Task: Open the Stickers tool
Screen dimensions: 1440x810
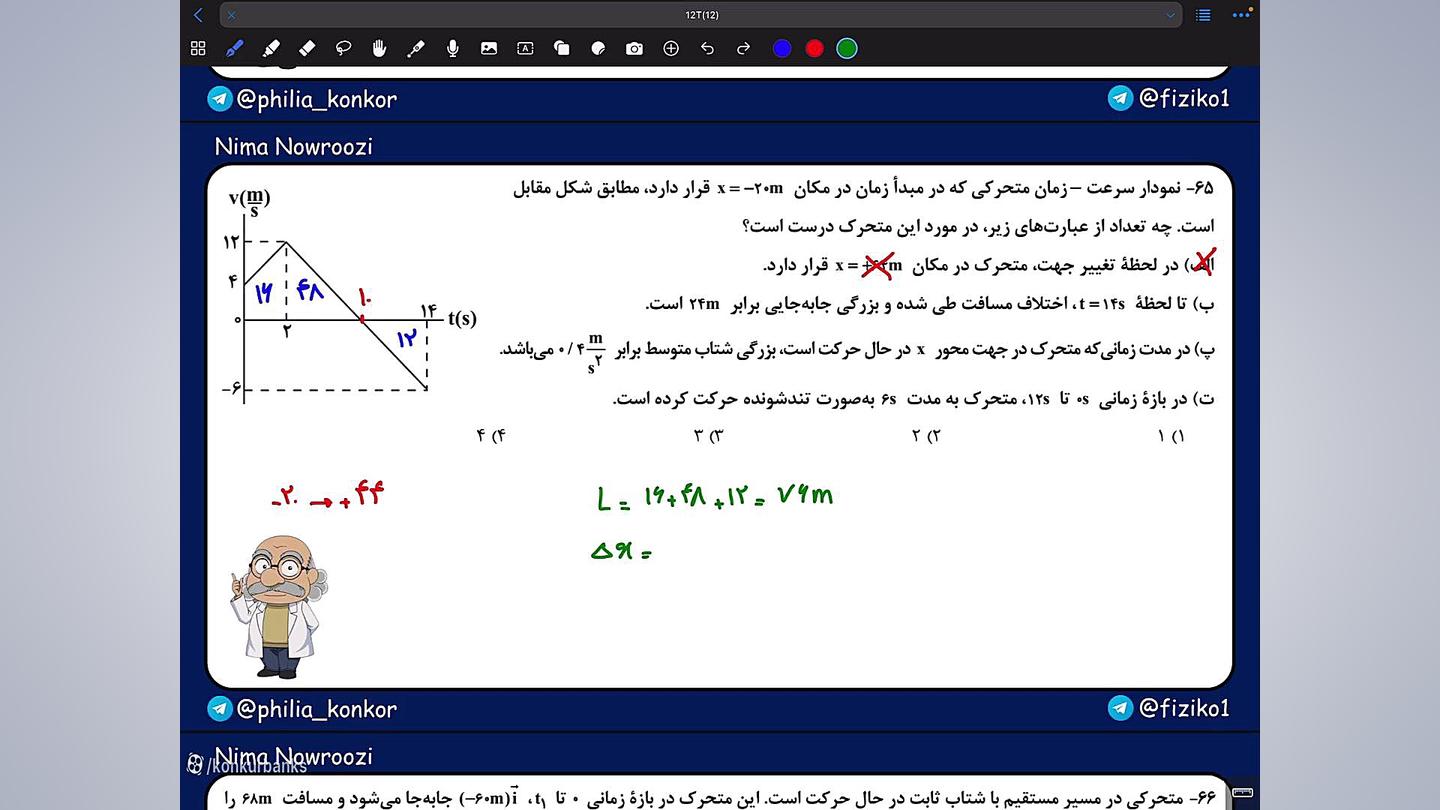Action: pyautogui.click(x=598, y=48)
